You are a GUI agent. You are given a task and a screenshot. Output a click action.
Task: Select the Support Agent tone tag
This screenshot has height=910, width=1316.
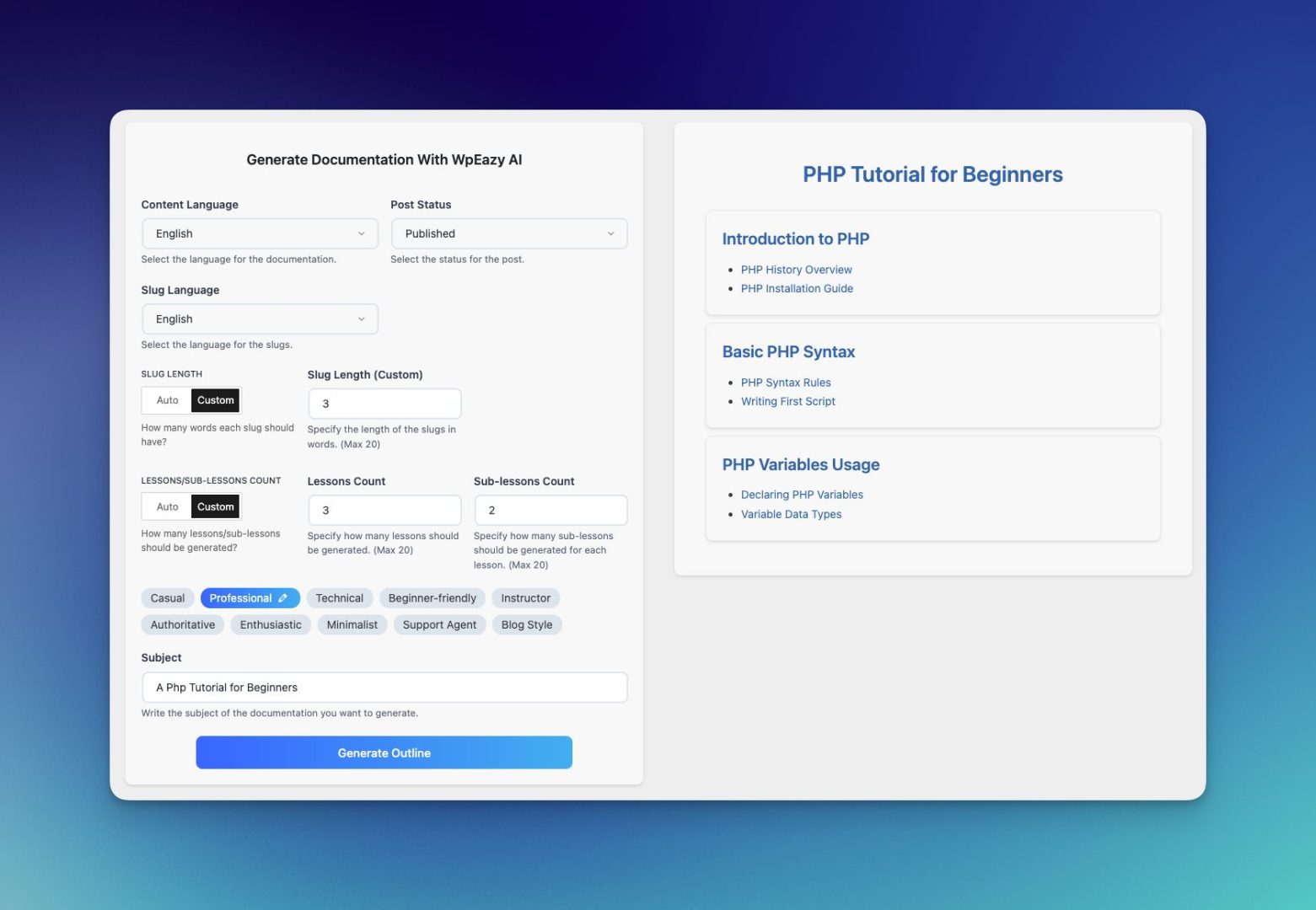point(439,624)
